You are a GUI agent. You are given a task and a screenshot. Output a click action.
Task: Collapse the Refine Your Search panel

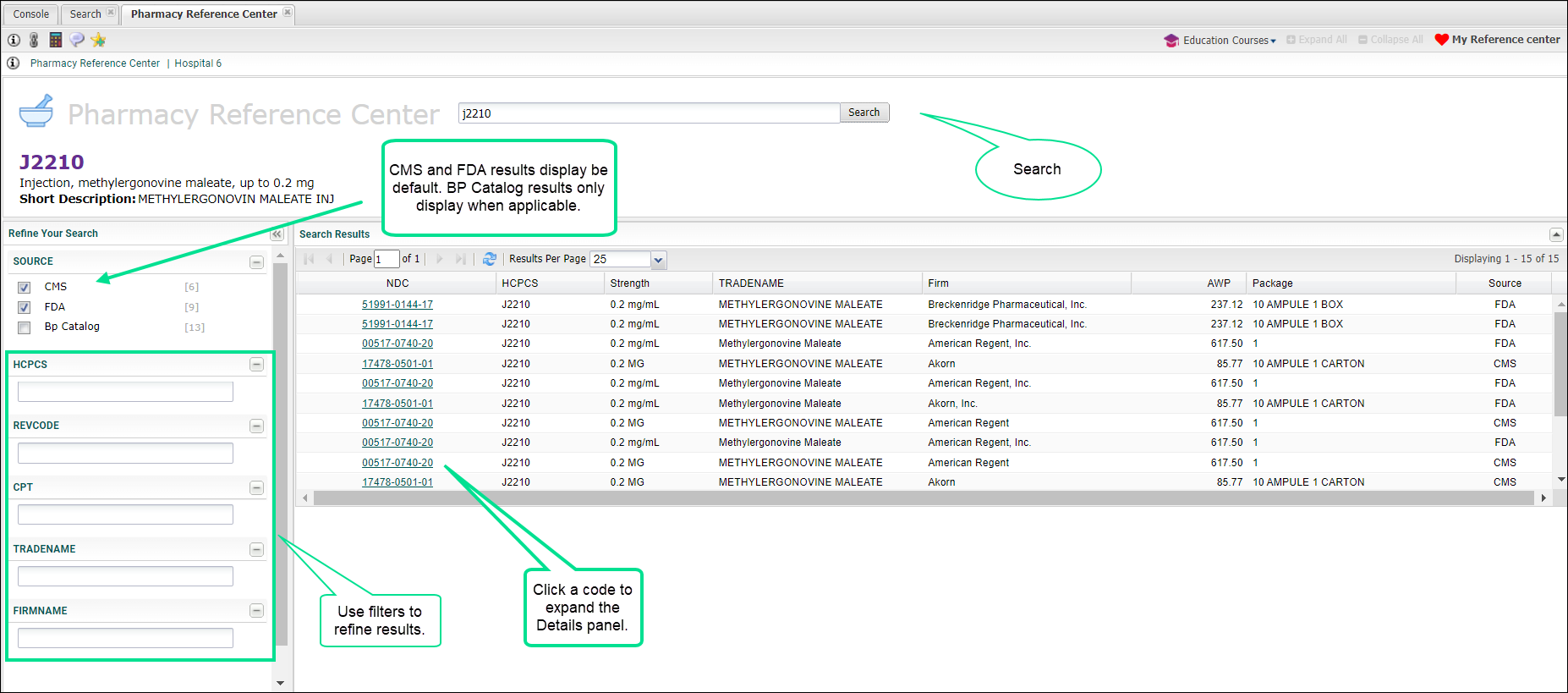(x=277, y=234)
